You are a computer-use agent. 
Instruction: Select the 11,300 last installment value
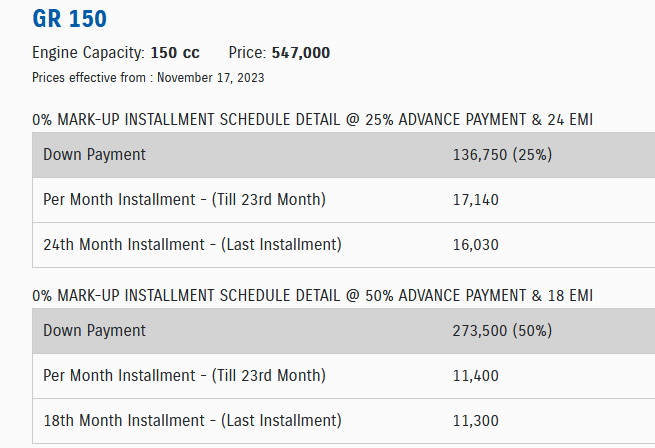click(x=476, y=421)
